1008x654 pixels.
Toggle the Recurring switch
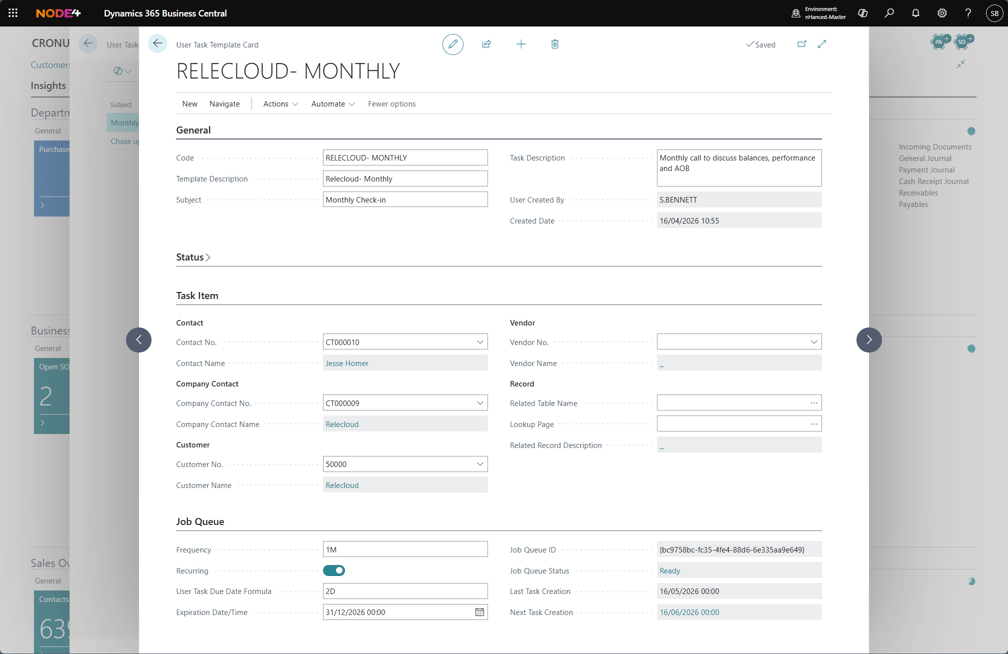[x=334, y=570]
